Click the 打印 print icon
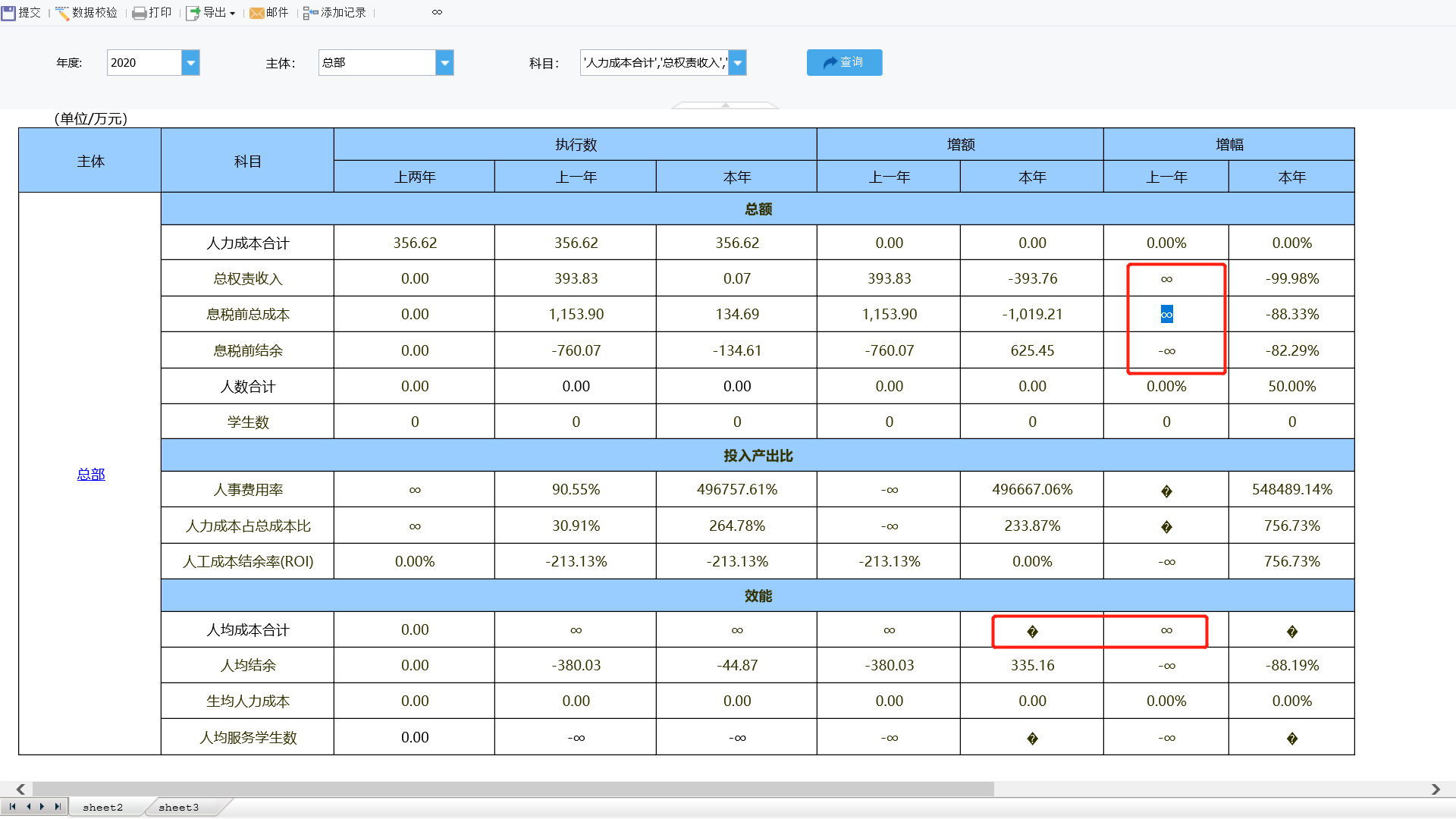The height and width of the screenshot is (819, 1456). (x=140, y=13)
